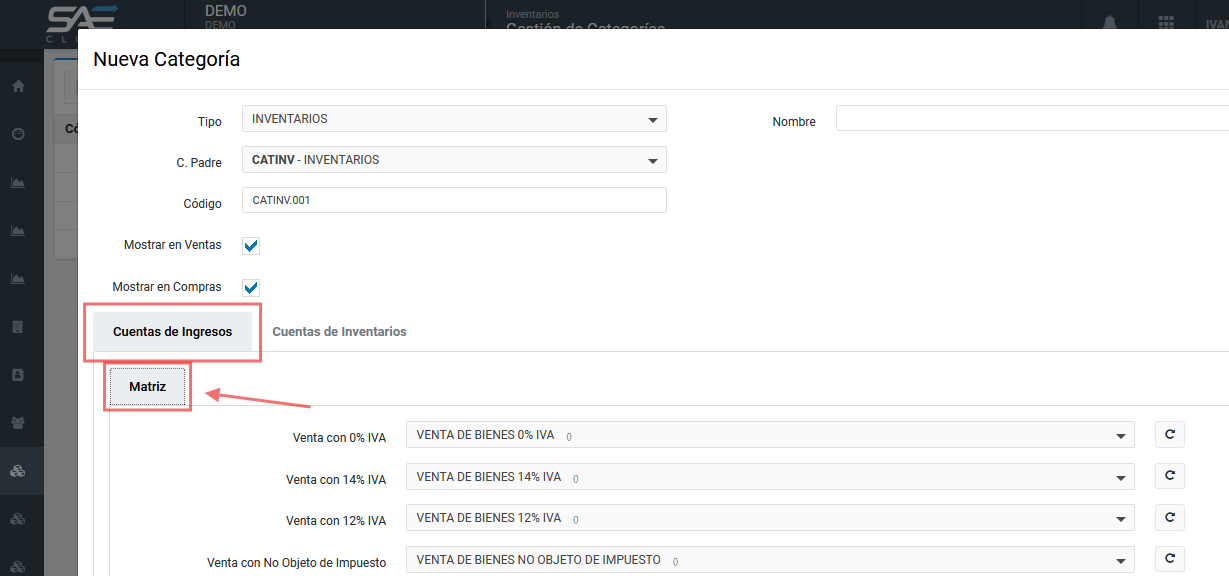Expand the C. Padre dropdown

point(454,160)
